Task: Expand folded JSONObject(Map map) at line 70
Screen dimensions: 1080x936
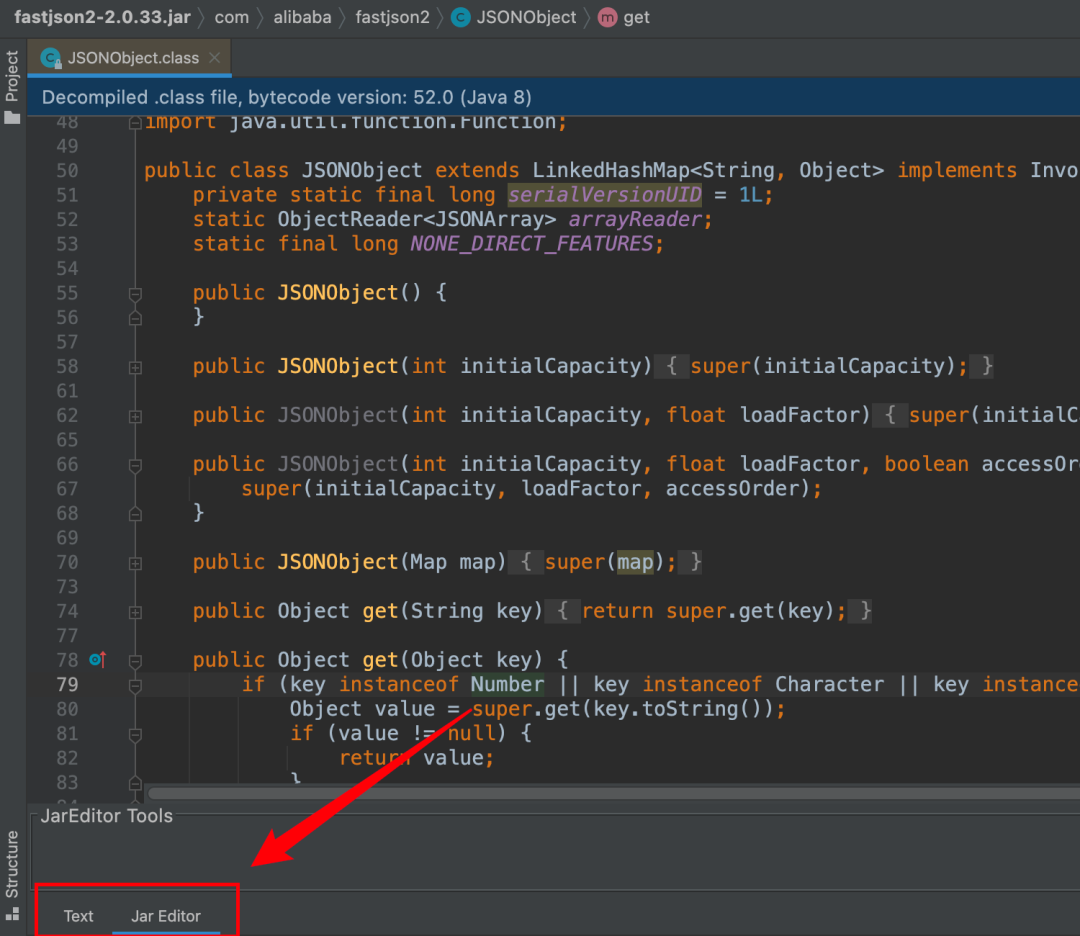Action: [x=136, y=563]
